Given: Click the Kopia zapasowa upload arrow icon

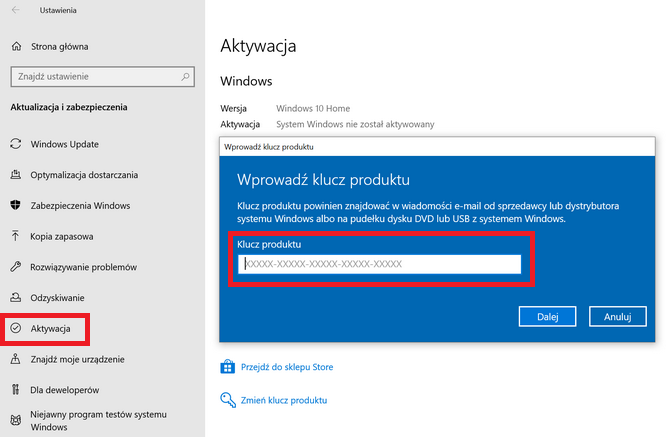Looking at the screenshot, I should click(x=15, y=237).
